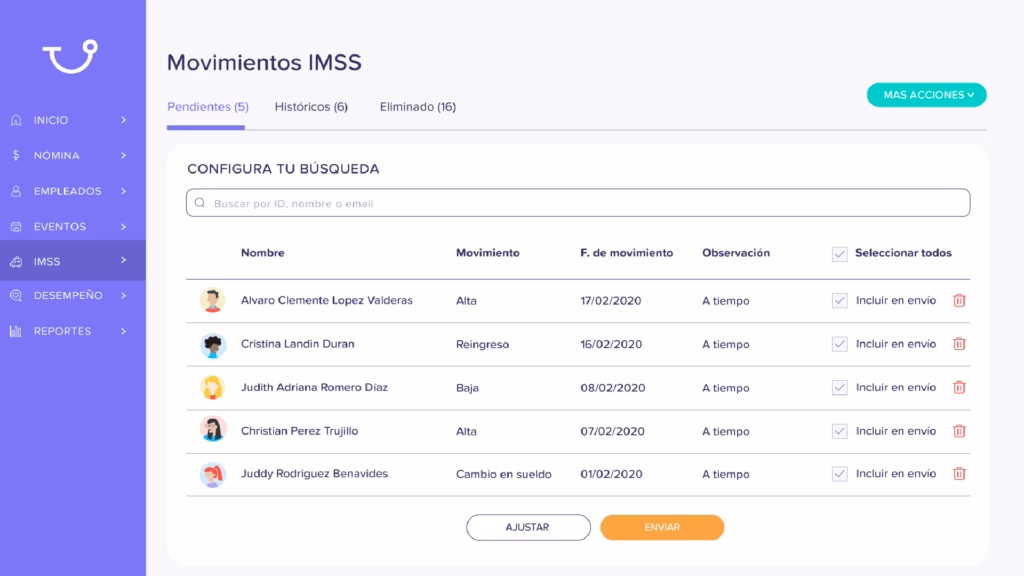Focus the Buscar por ID search field

tap(578, 203)
